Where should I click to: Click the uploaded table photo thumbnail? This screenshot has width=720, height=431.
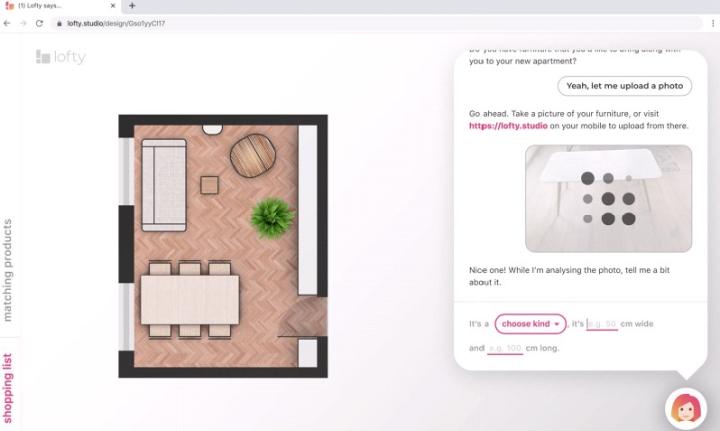[608, 198]
